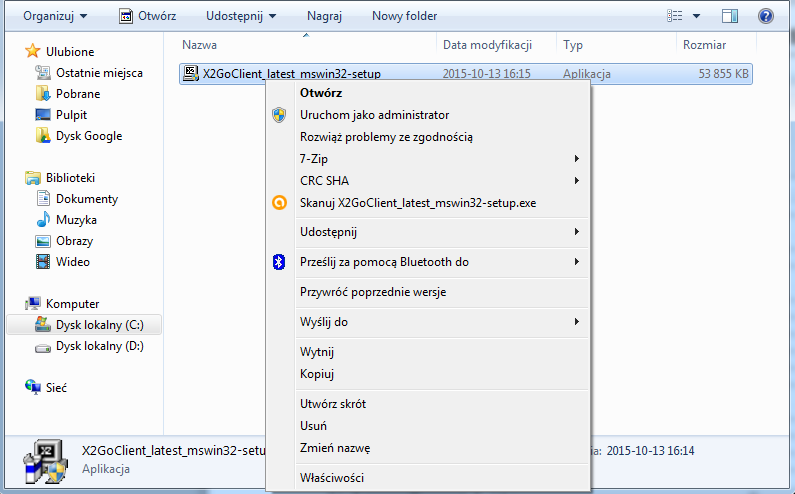Open the view options dropdown arrow
Viewport: 795px width, 494px height.
[697, 16]
